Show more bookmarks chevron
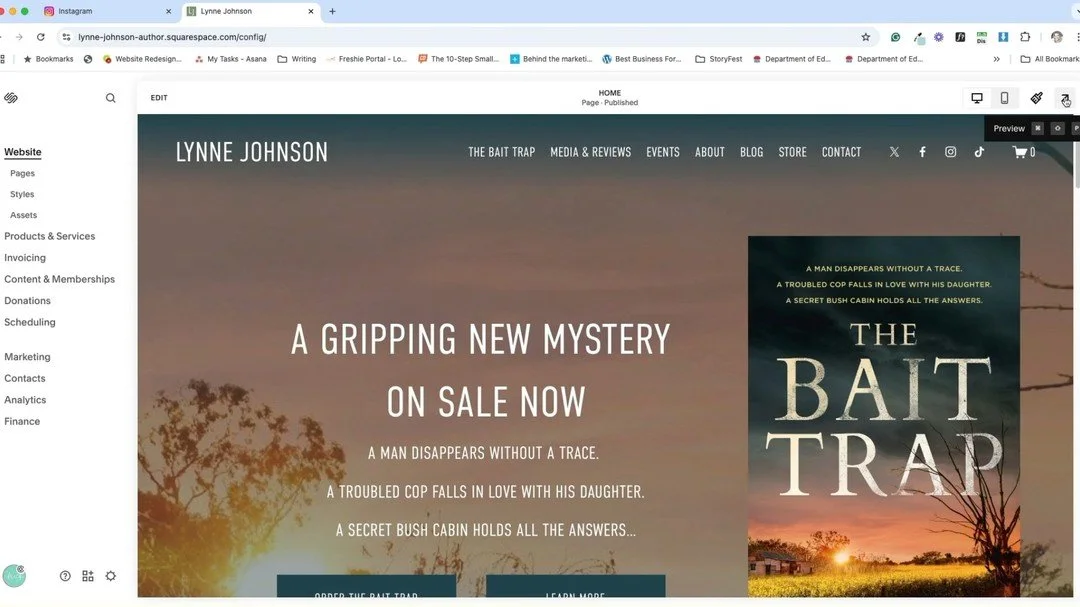The width and height of the screenshot is (1080, 607). click(996, 59)
